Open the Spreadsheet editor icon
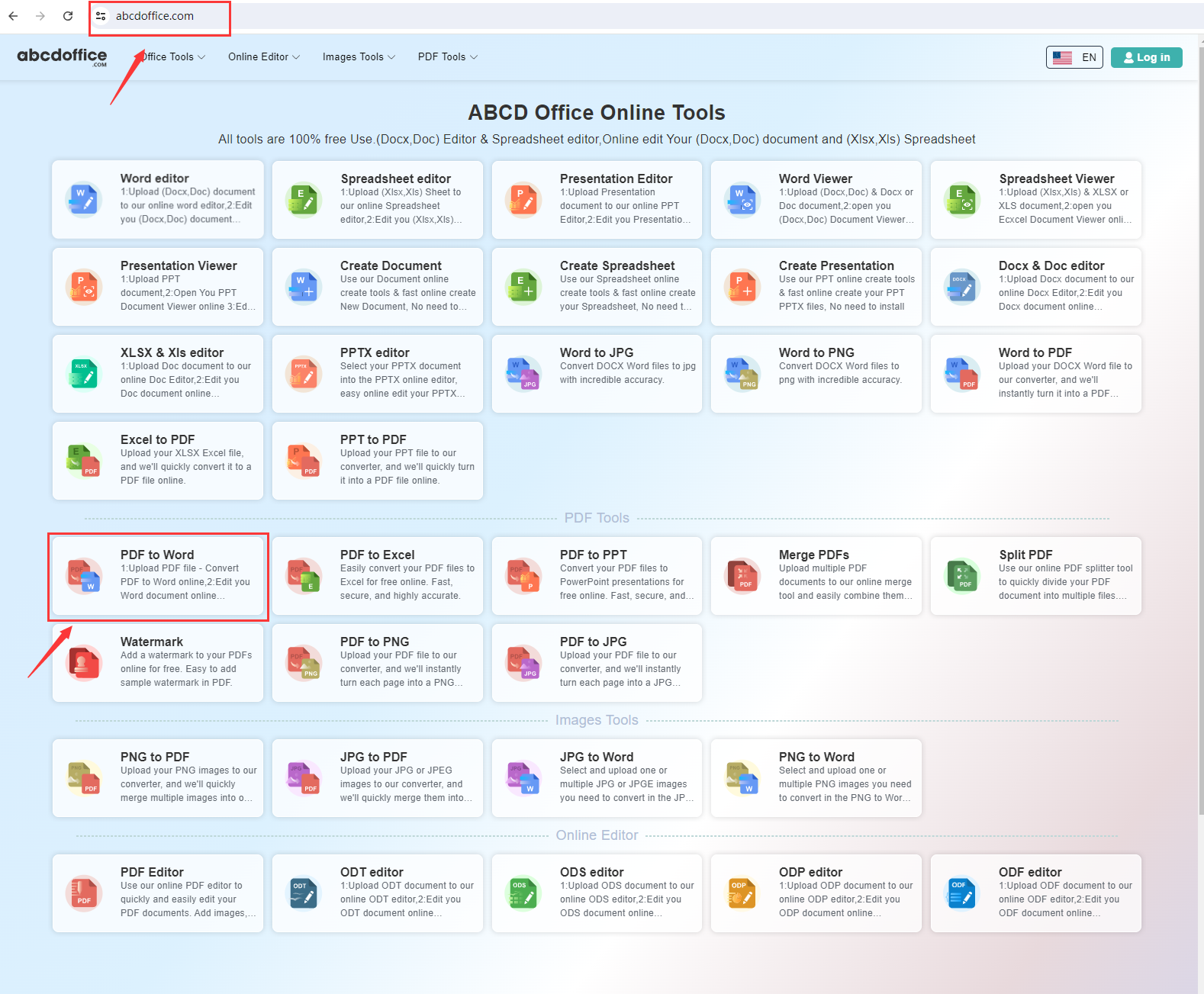The width and height of the screenshot is (1204, 994). pos(304,200)
